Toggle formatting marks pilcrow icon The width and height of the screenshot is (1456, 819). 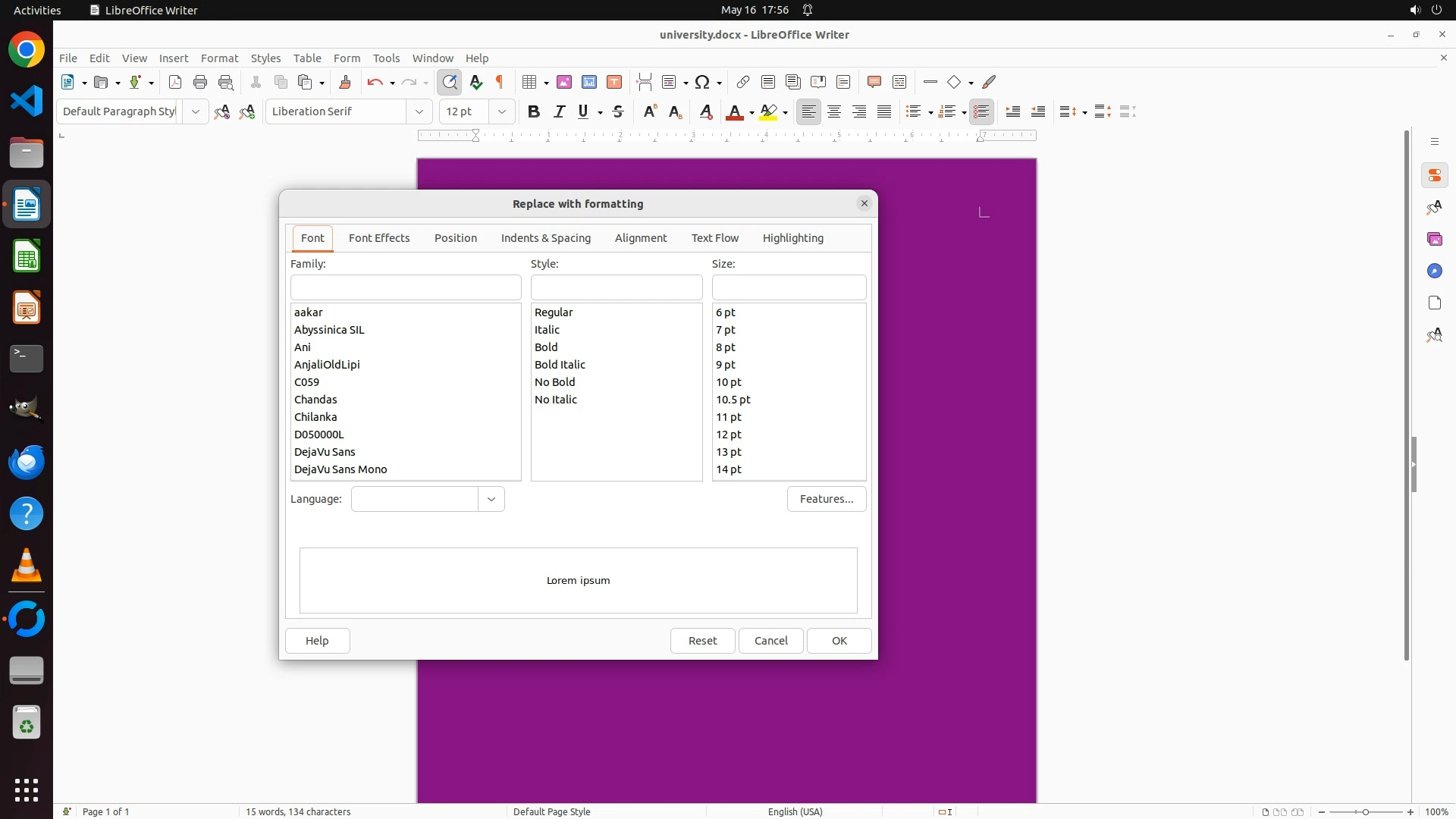click(500, 82)
